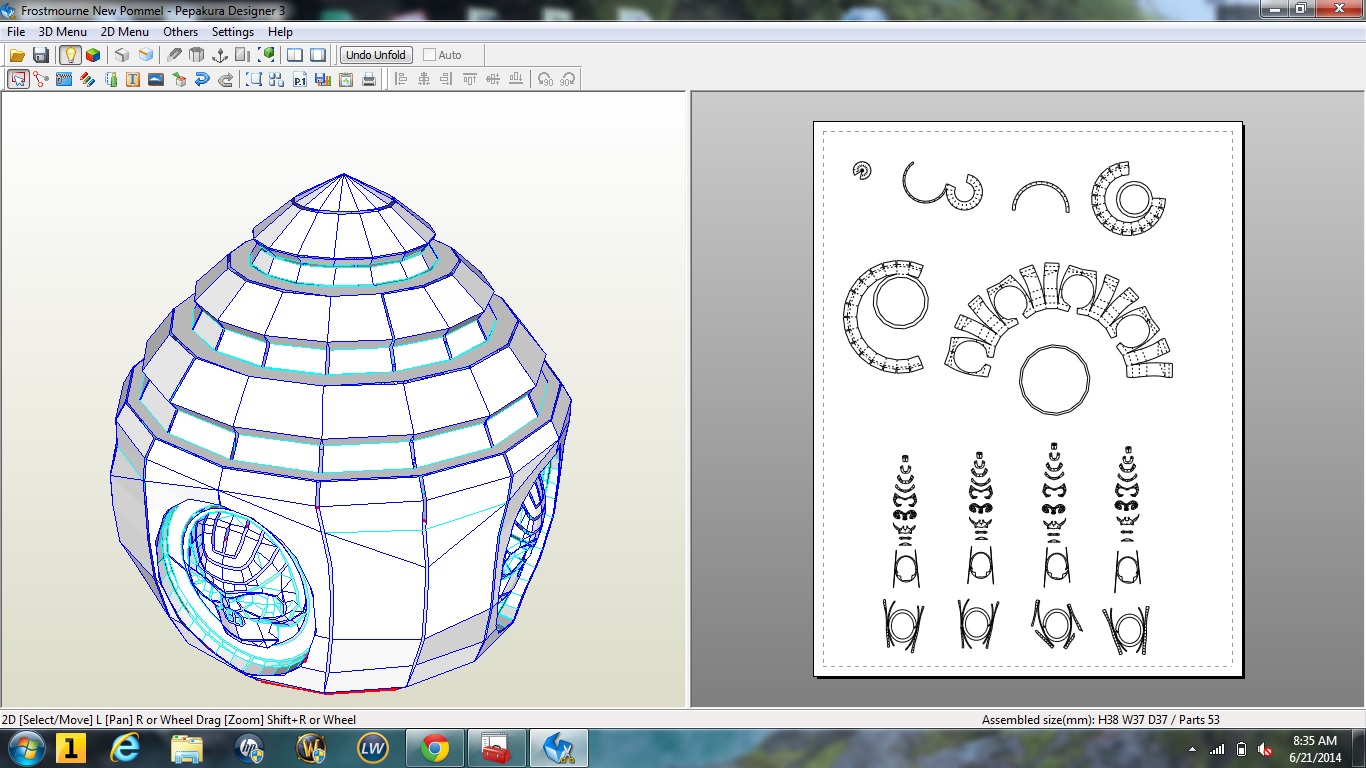This screenshot has width=1366, height=768.
Task: Click the taskbar clock showing 8:35 AM
Action: coord(1314,749)
